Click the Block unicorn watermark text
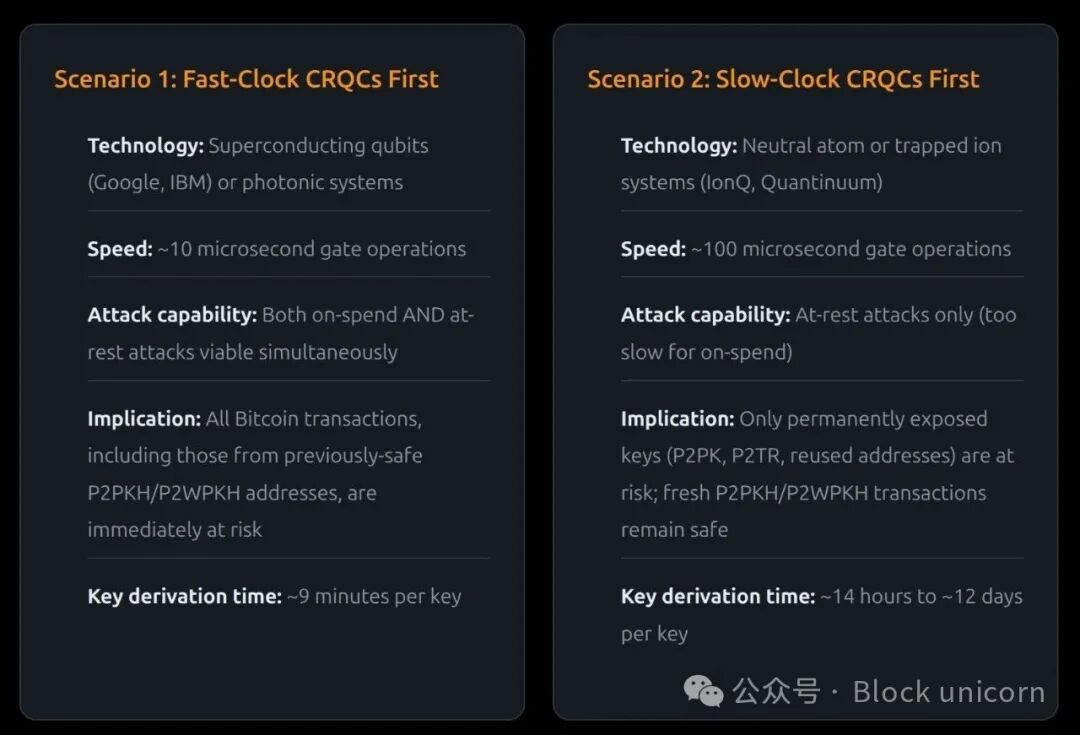The height and width of the screenshot is (735, 1080). click(948, 691)
